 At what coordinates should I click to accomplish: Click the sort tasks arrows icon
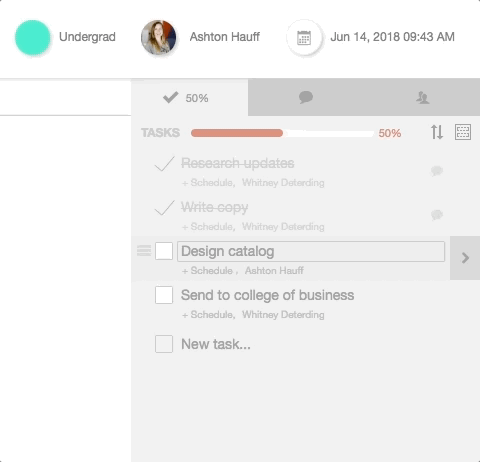437,132
